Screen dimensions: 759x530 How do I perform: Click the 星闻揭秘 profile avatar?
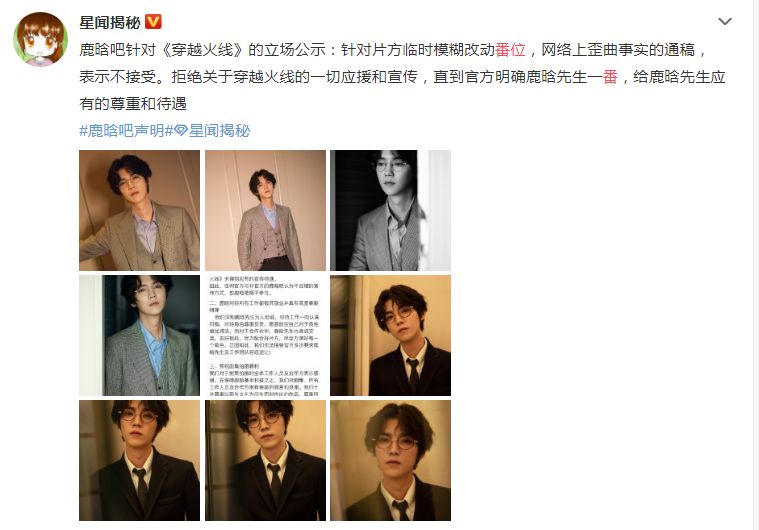point(41,39)
